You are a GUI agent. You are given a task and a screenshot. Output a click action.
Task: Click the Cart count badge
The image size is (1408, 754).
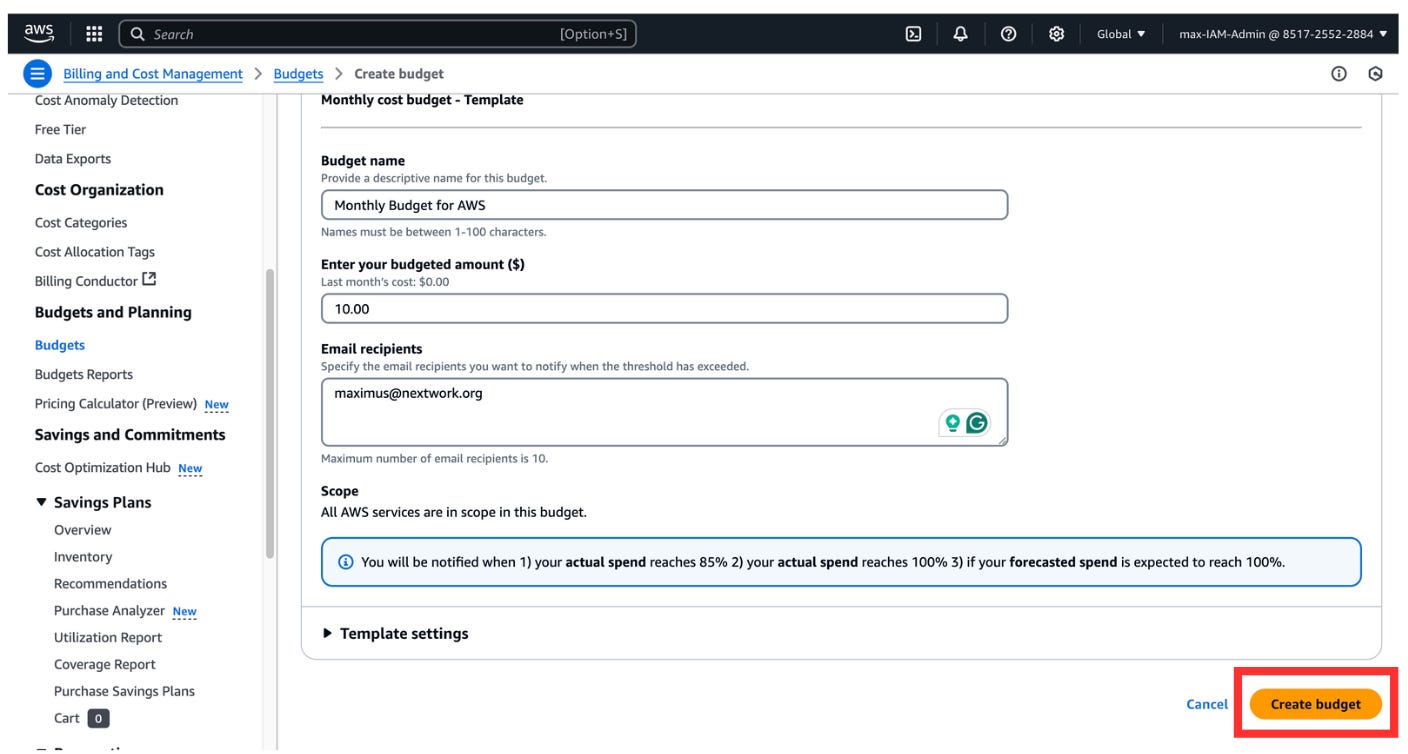[x=98, y=718]
